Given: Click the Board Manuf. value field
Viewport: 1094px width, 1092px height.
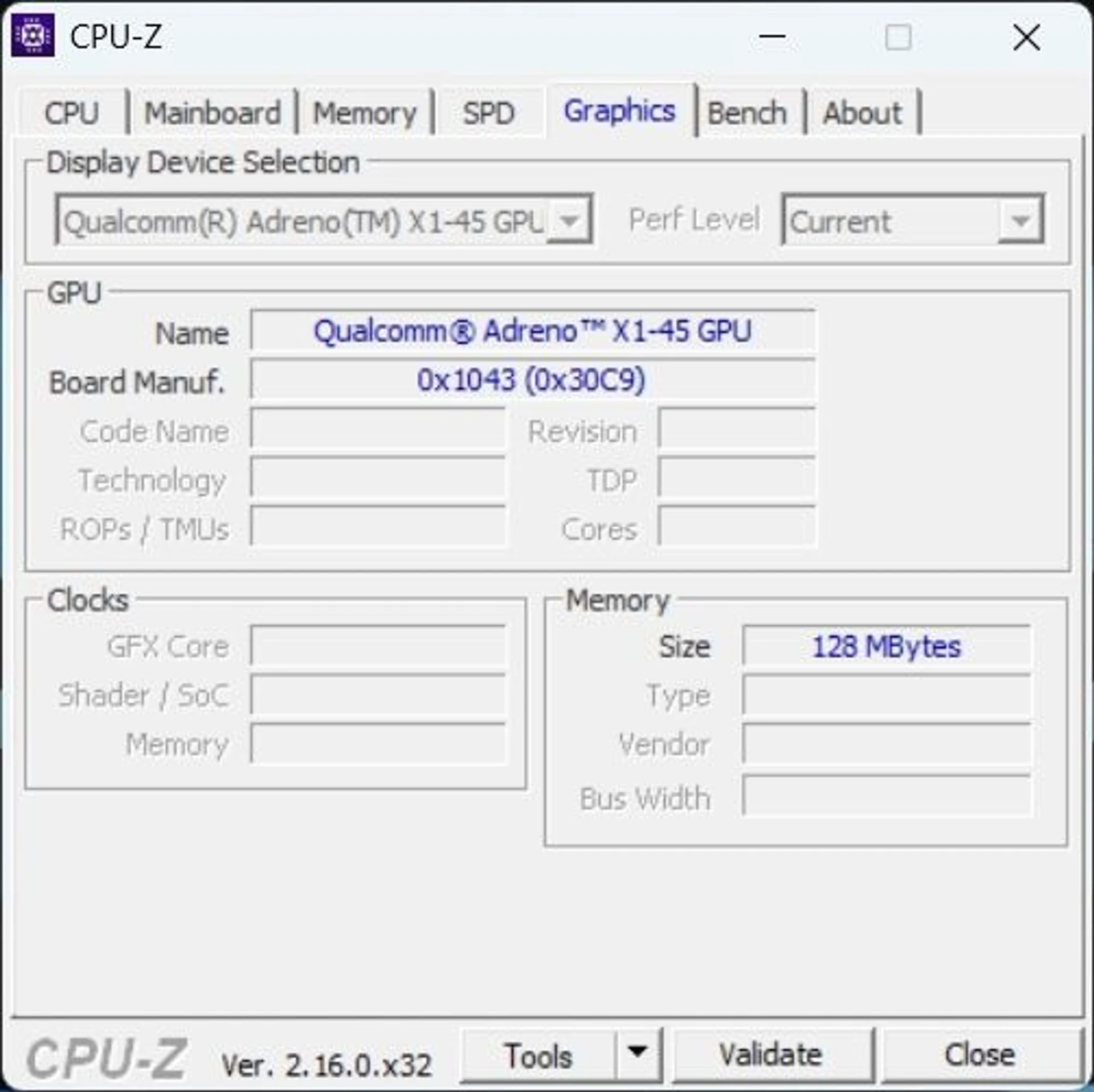Looking at the screenshot, I should point(533,380).
